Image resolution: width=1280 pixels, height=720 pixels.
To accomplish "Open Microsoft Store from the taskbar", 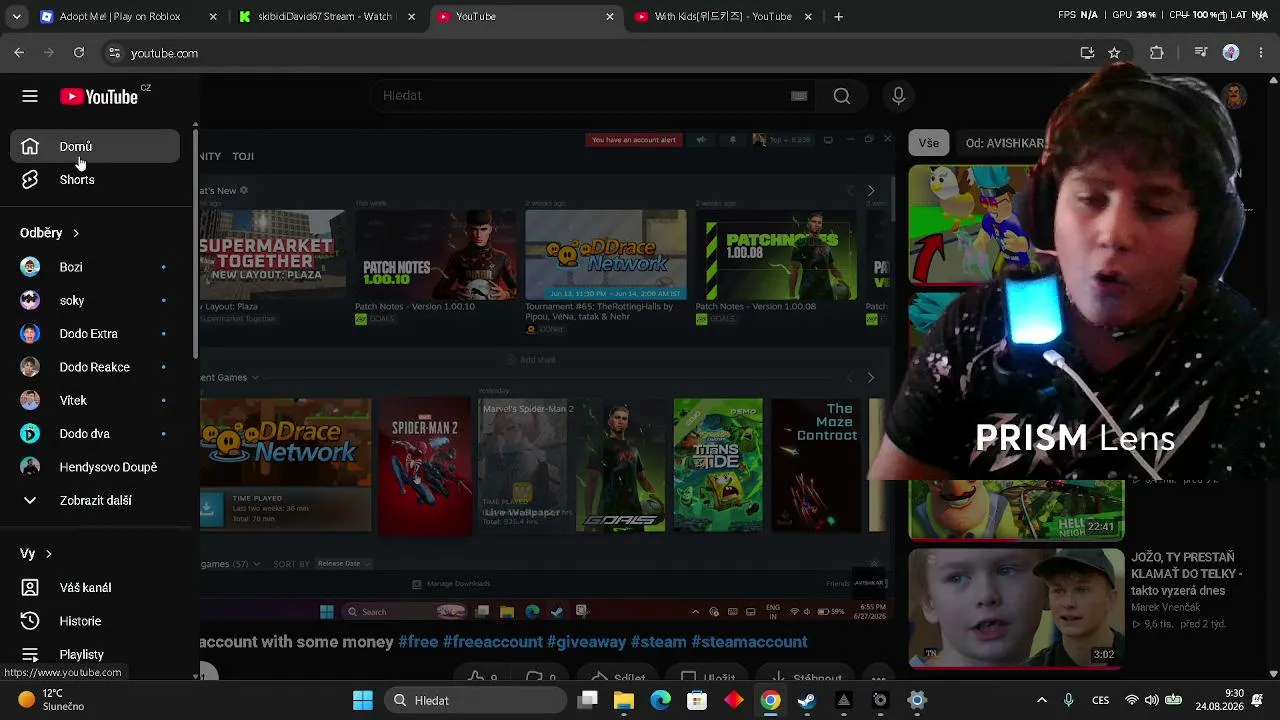I will (697, 700).
